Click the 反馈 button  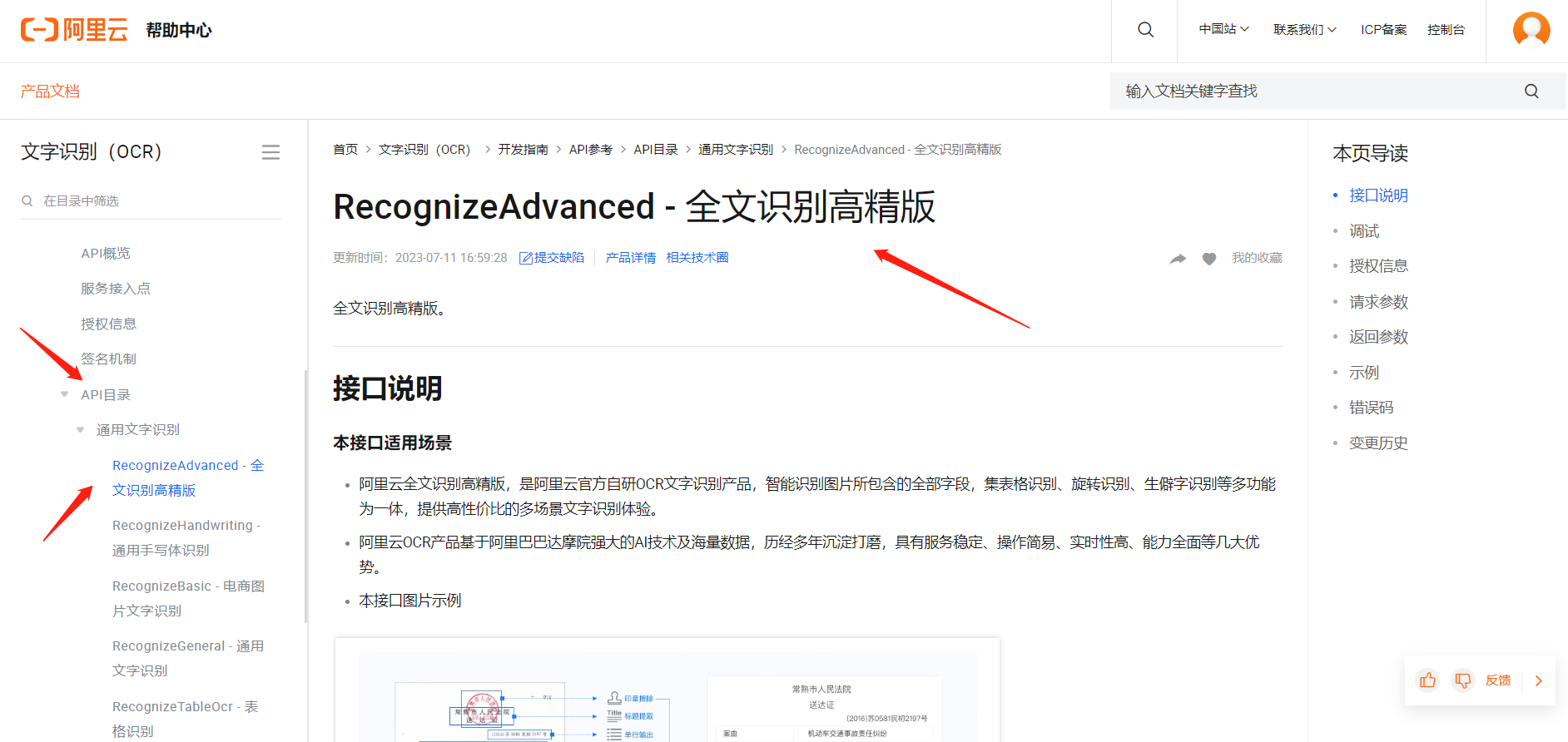coord(1498,680)
